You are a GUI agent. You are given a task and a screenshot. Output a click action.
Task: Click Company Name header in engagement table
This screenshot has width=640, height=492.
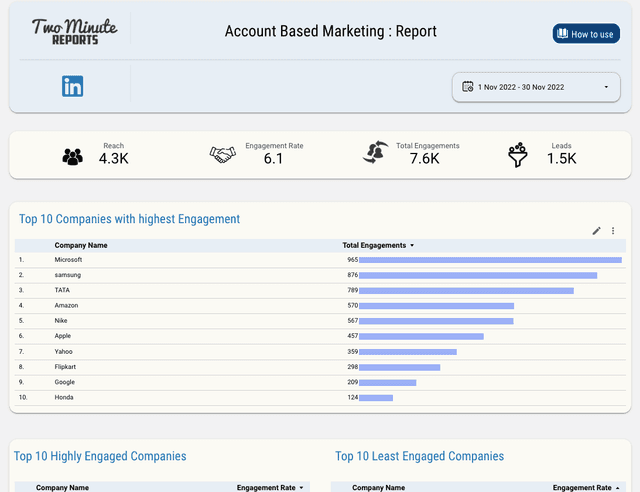81,245
